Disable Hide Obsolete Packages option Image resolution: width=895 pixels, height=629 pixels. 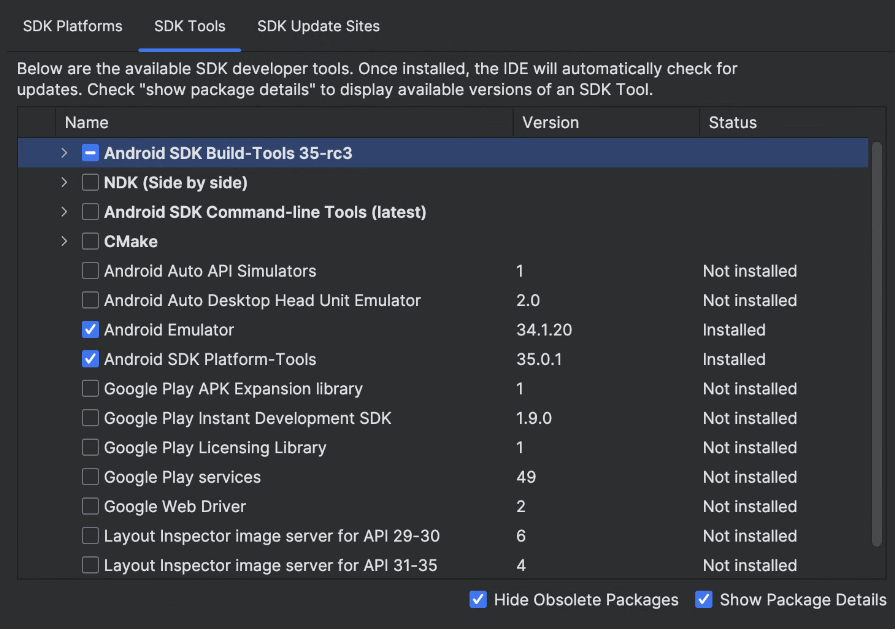479,600
